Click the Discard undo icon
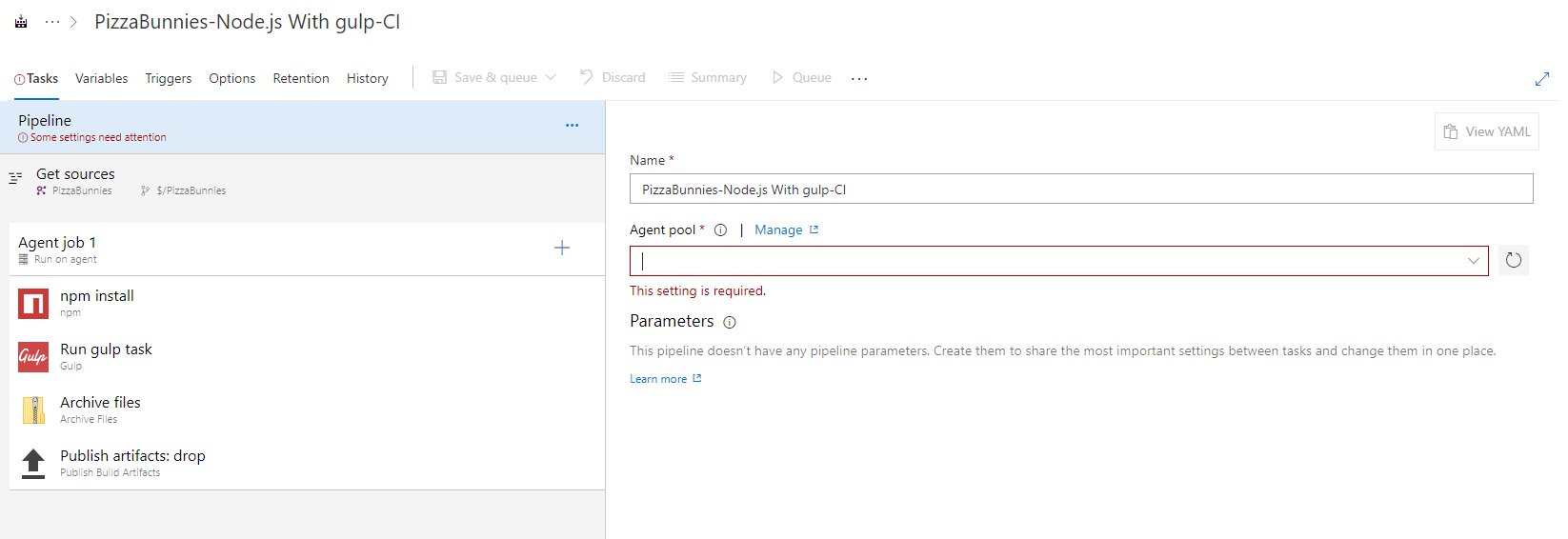This screenshot has width=1568, height=539. tap(587, 77)
